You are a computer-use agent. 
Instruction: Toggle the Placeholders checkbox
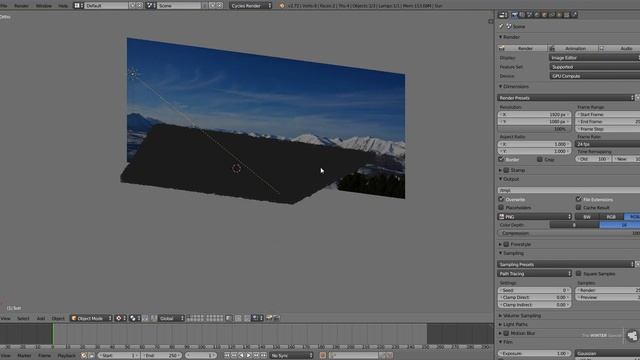[x=501, y=207]
